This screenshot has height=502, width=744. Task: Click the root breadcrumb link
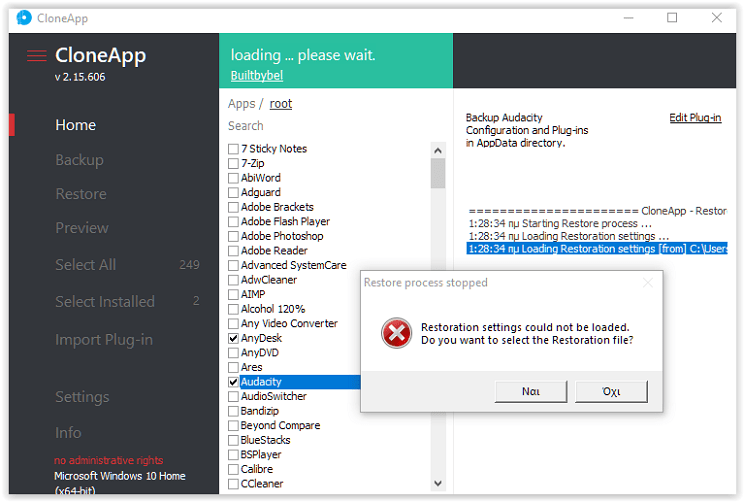point(281,104)
